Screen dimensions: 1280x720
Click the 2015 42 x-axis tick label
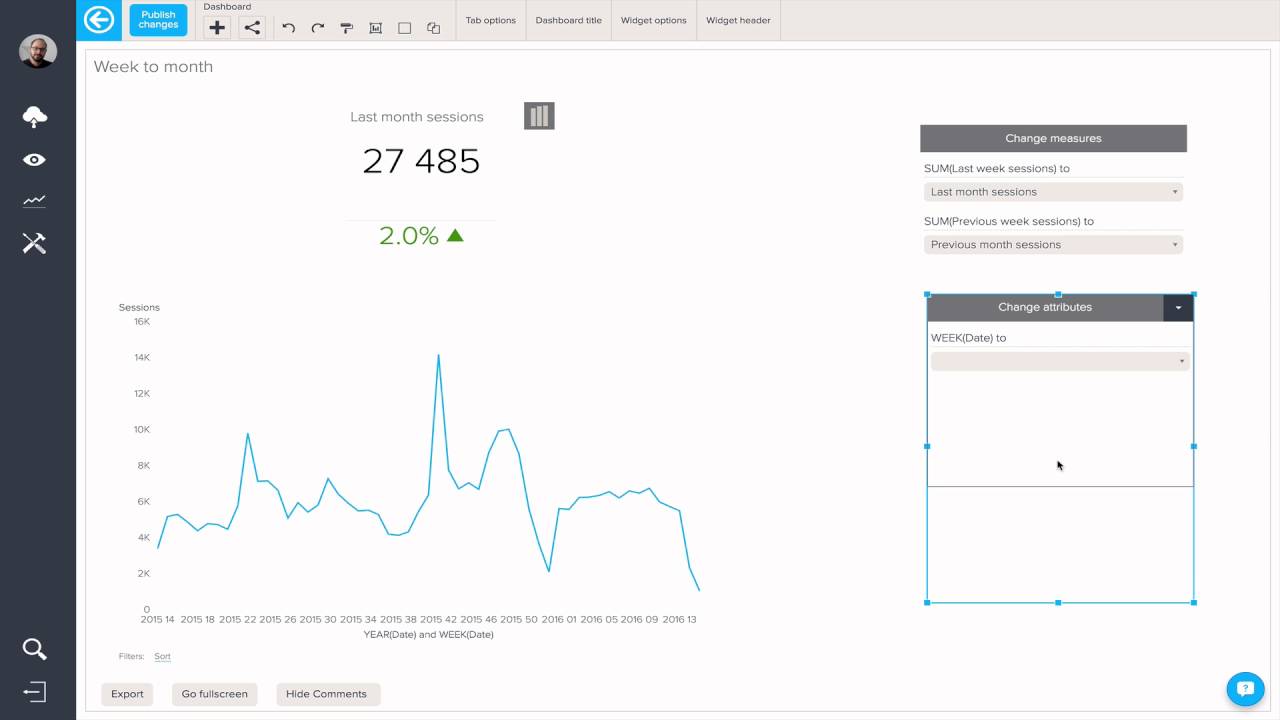coord(438,620)
